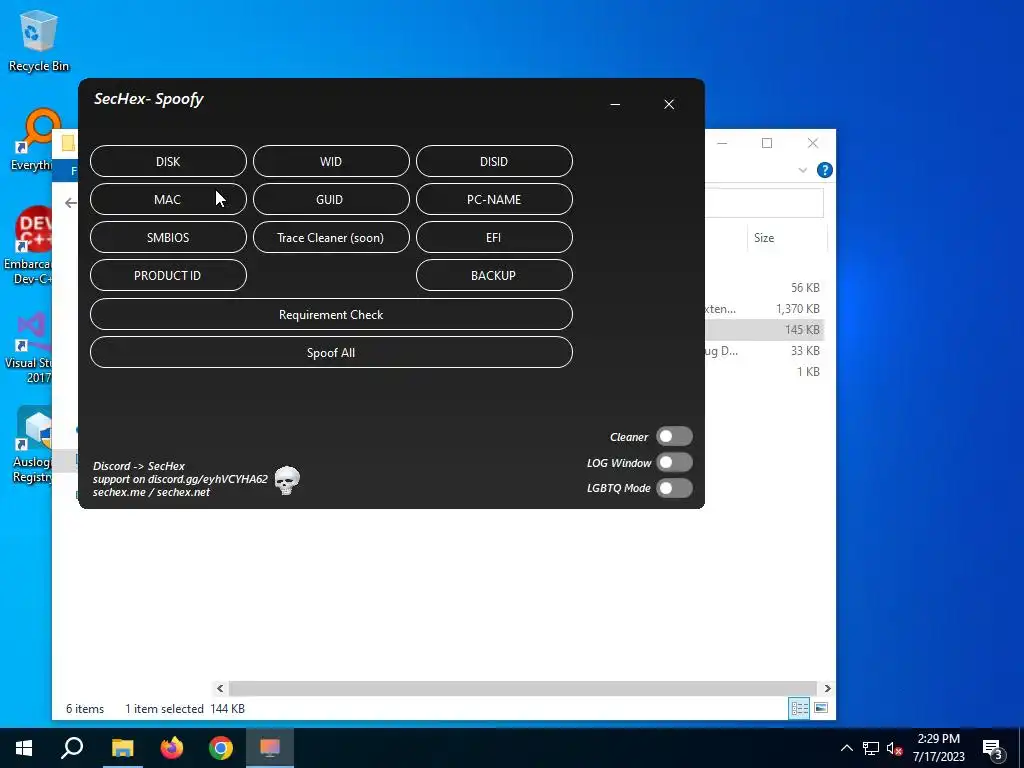Viewport: 1024px width, 768px height.
Task: Open the Recycle Bin desktop icon
Action: click(39, 40)
